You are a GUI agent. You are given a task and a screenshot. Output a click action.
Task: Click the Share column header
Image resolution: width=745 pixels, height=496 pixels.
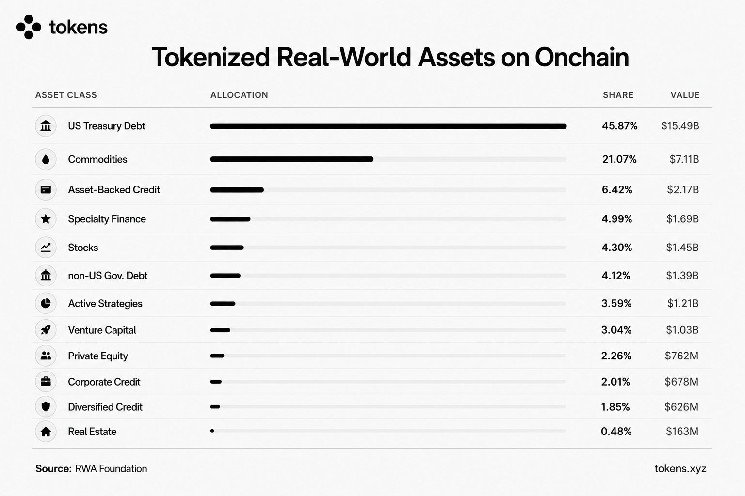(x=618, y=95)
